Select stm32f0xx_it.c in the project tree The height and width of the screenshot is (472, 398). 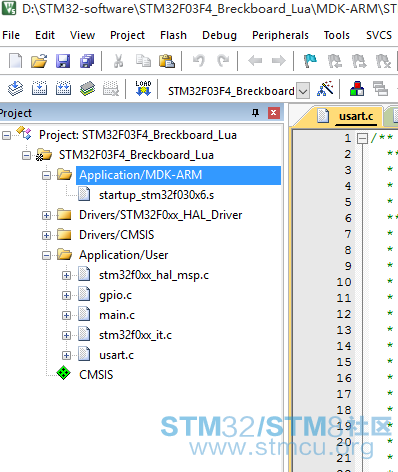coord(135,335)
